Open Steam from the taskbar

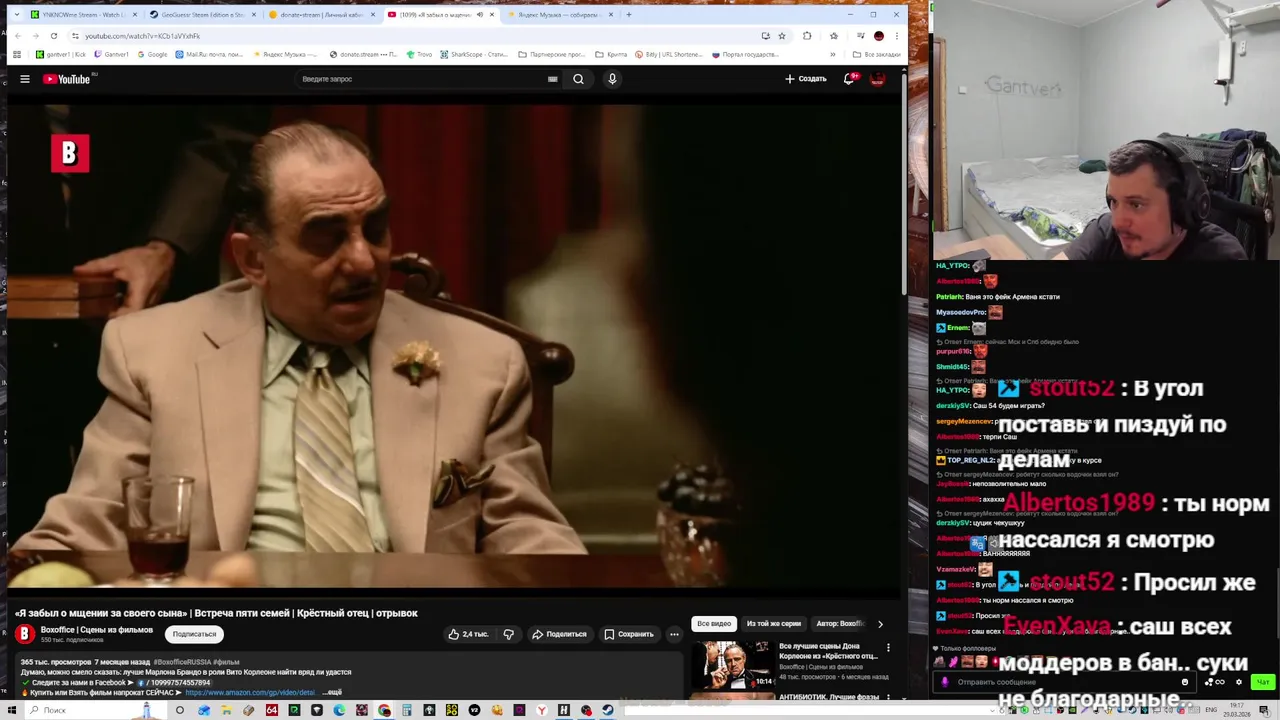pyautogui.click(x=608, y=710)
